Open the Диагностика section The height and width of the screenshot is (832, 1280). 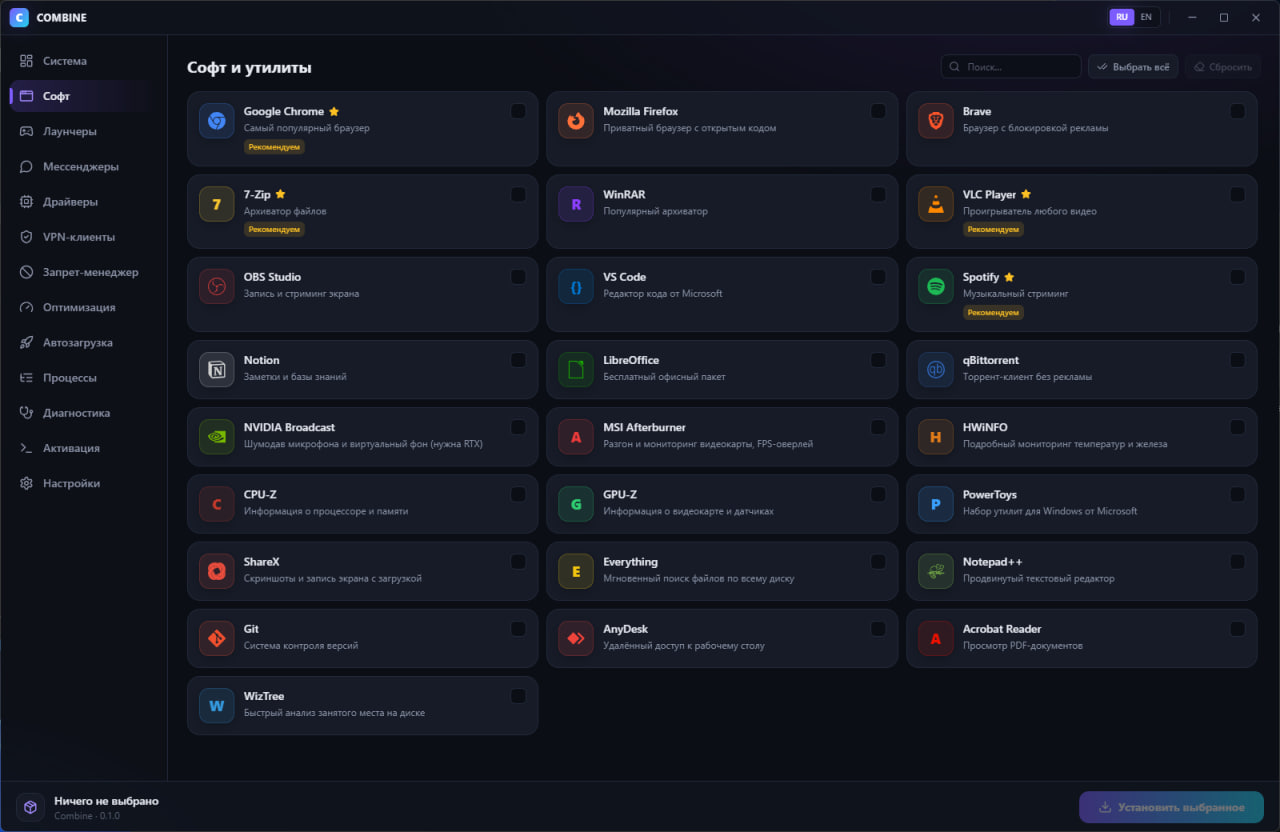coord(83,413)
